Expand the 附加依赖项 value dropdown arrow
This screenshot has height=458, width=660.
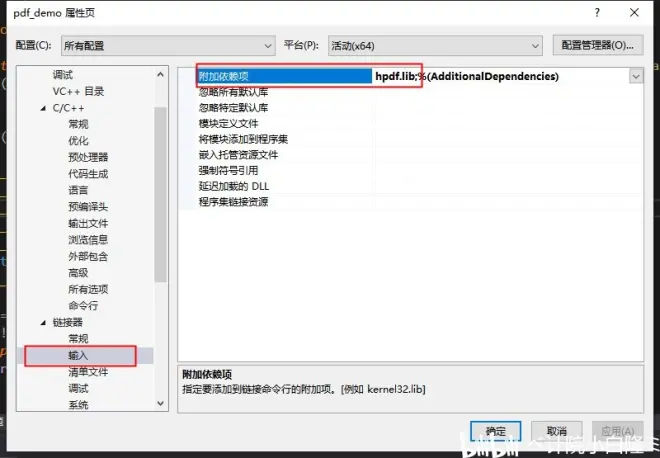[636, 76]
